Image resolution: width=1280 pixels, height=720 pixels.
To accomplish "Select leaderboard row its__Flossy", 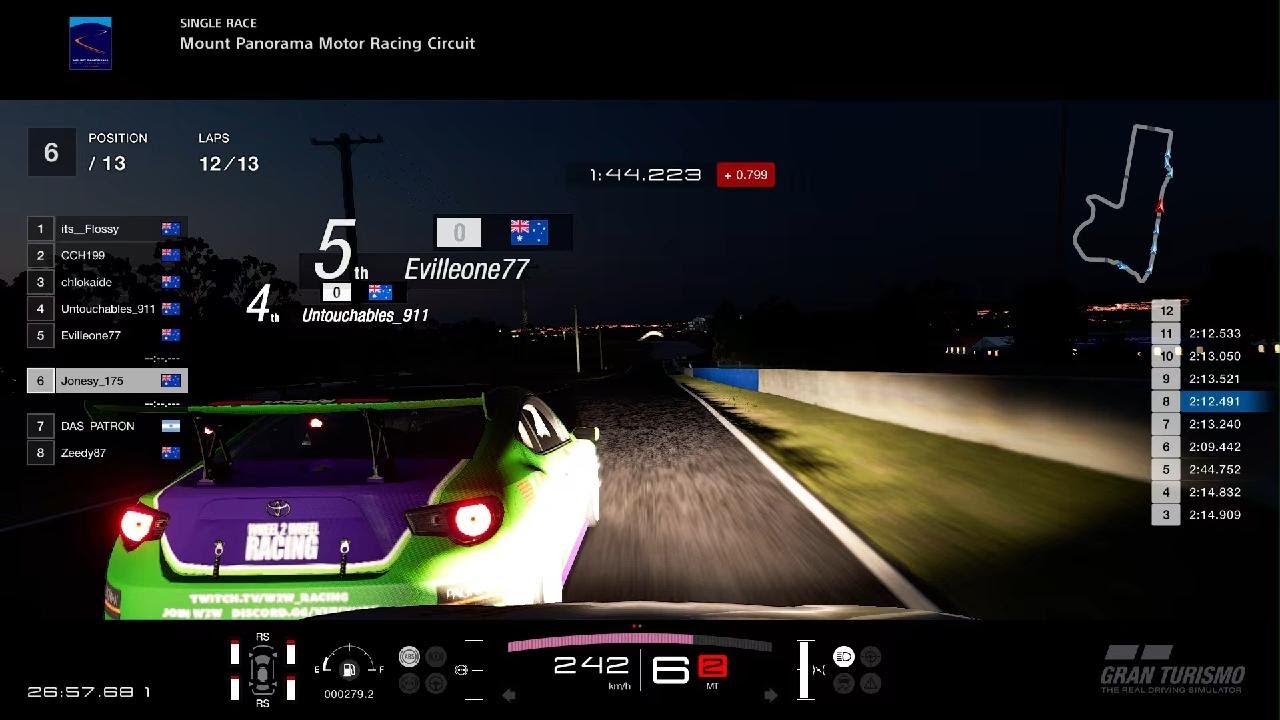I will (107, 229).
